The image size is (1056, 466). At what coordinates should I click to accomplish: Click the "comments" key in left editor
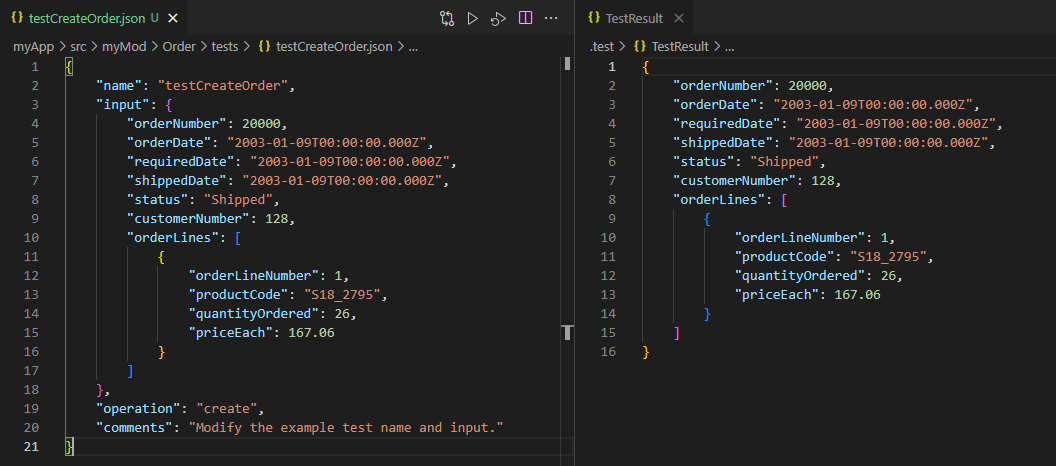pos(135,428)
